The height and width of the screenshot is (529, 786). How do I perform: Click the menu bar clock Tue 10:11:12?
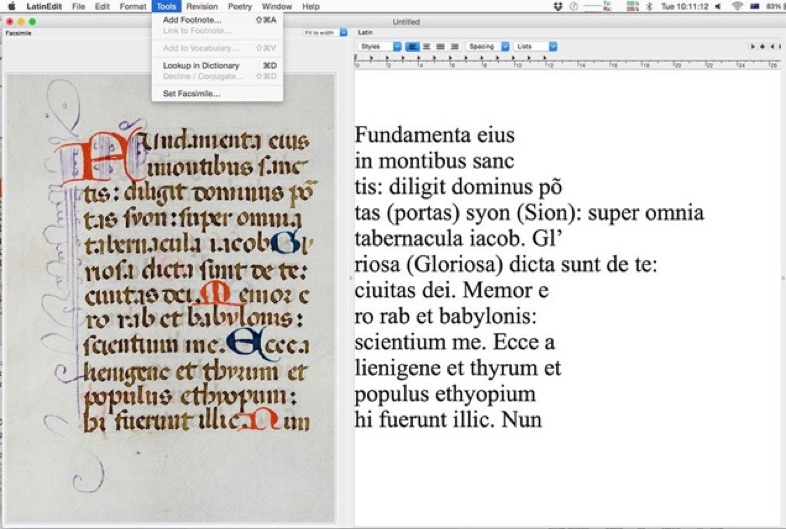coord(684,7)
